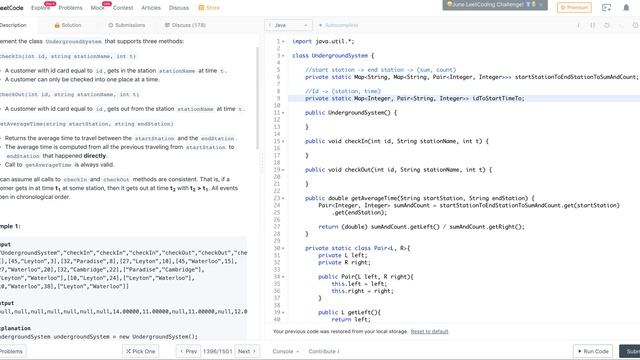Open Problems in the top navigation
Viewport: 640px width, 360px height.
(70, 8)
